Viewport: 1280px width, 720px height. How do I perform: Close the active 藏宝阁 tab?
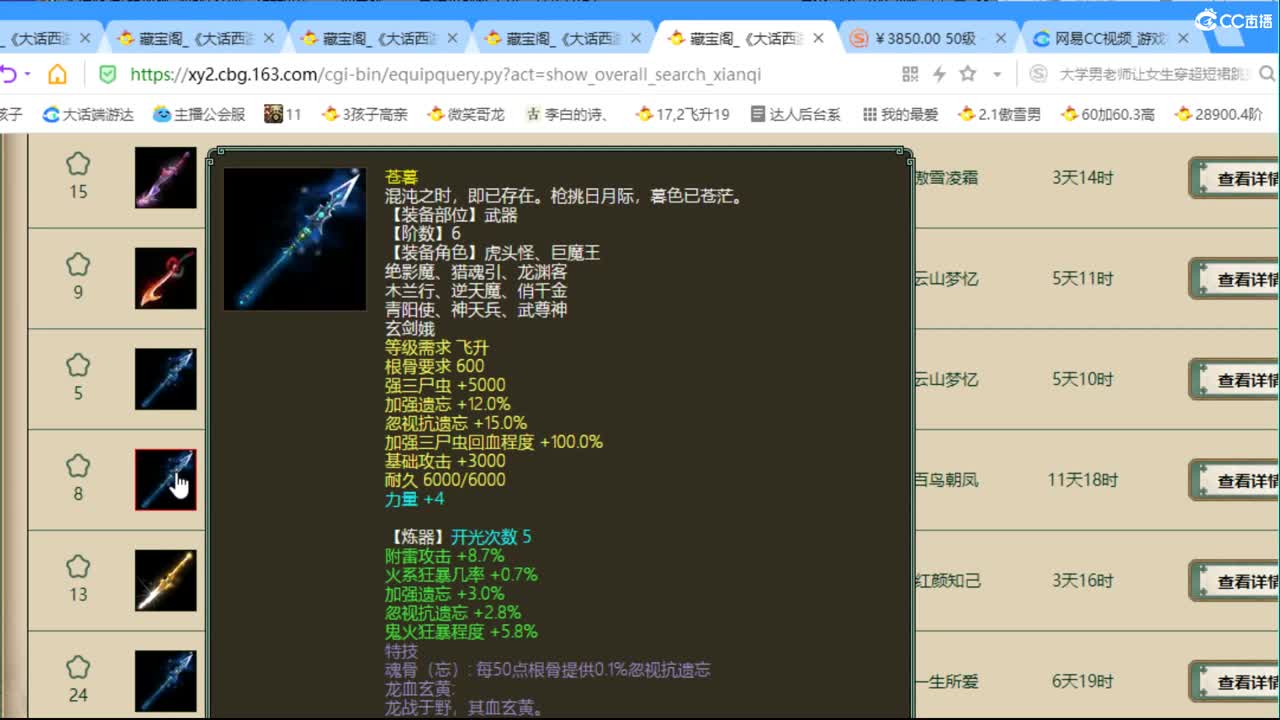pos(819,38)
